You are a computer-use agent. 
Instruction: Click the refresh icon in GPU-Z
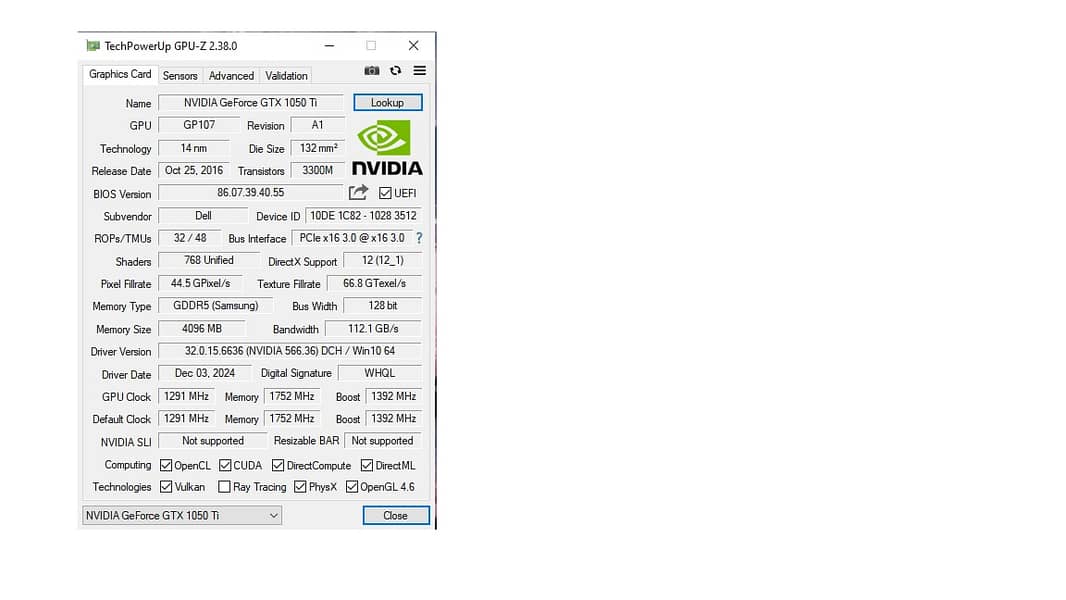[x=395, y=71]
